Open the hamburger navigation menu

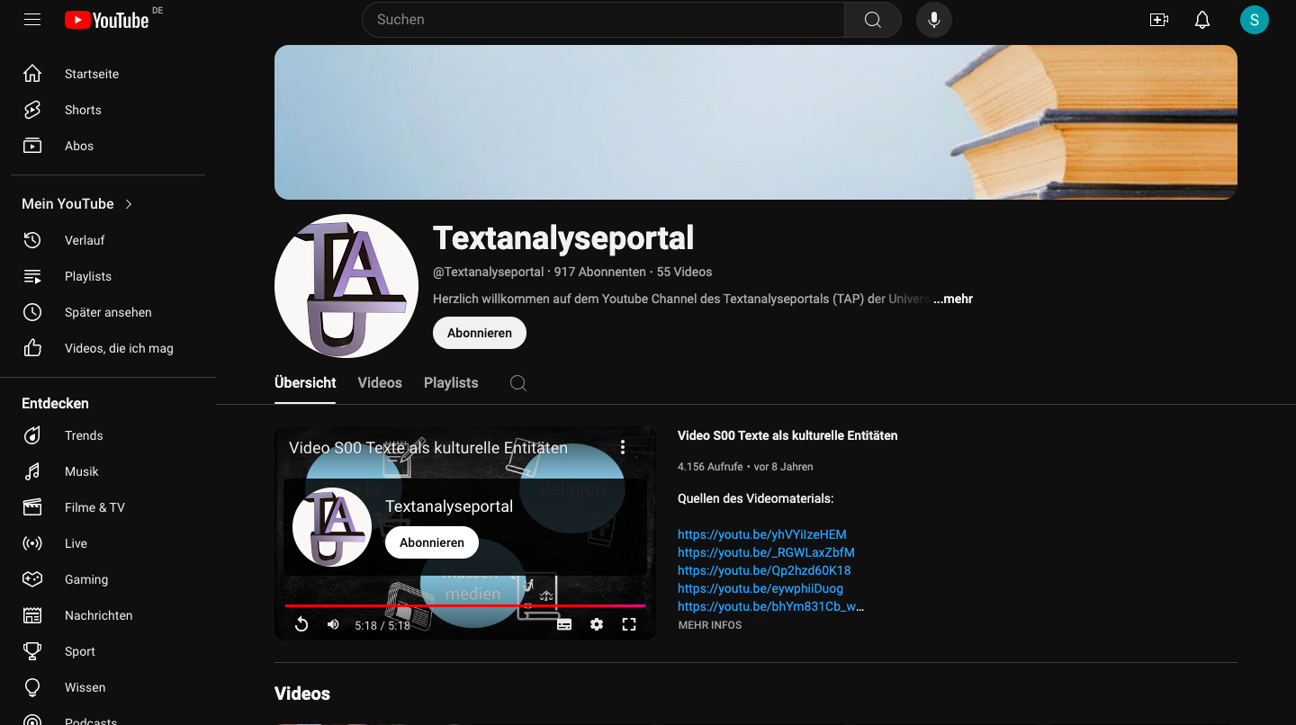[x=31, y=19]
